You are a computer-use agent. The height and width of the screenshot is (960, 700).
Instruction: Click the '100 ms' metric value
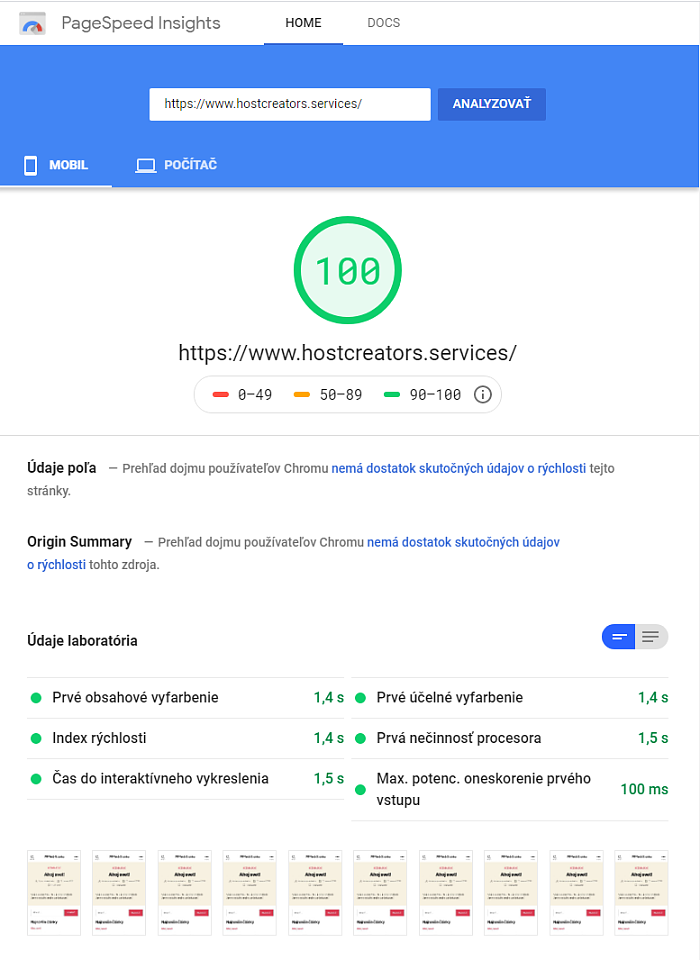click(644, 789)
